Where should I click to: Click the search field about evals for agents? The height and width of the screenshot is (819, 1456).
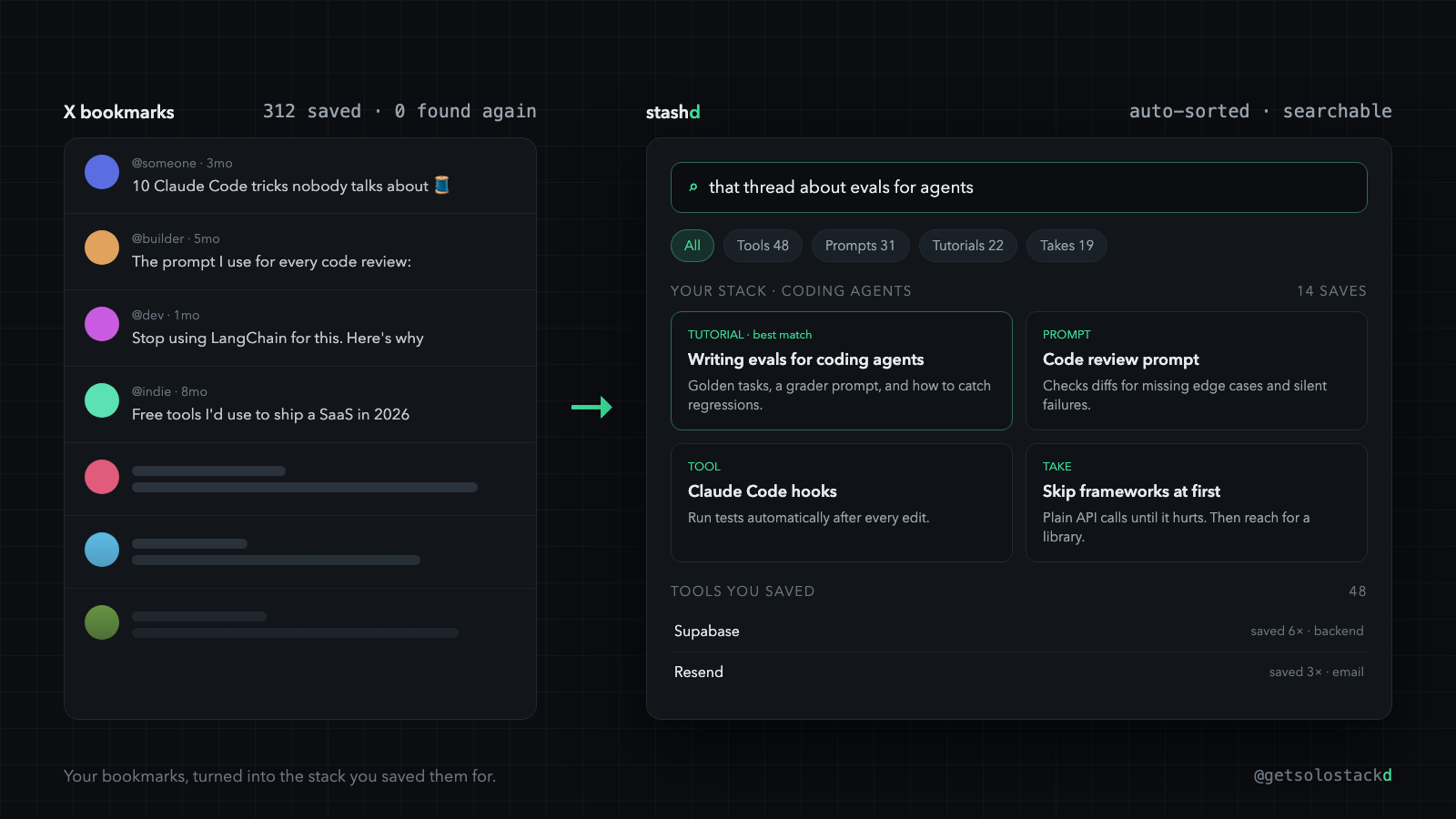pos(1019,187)
